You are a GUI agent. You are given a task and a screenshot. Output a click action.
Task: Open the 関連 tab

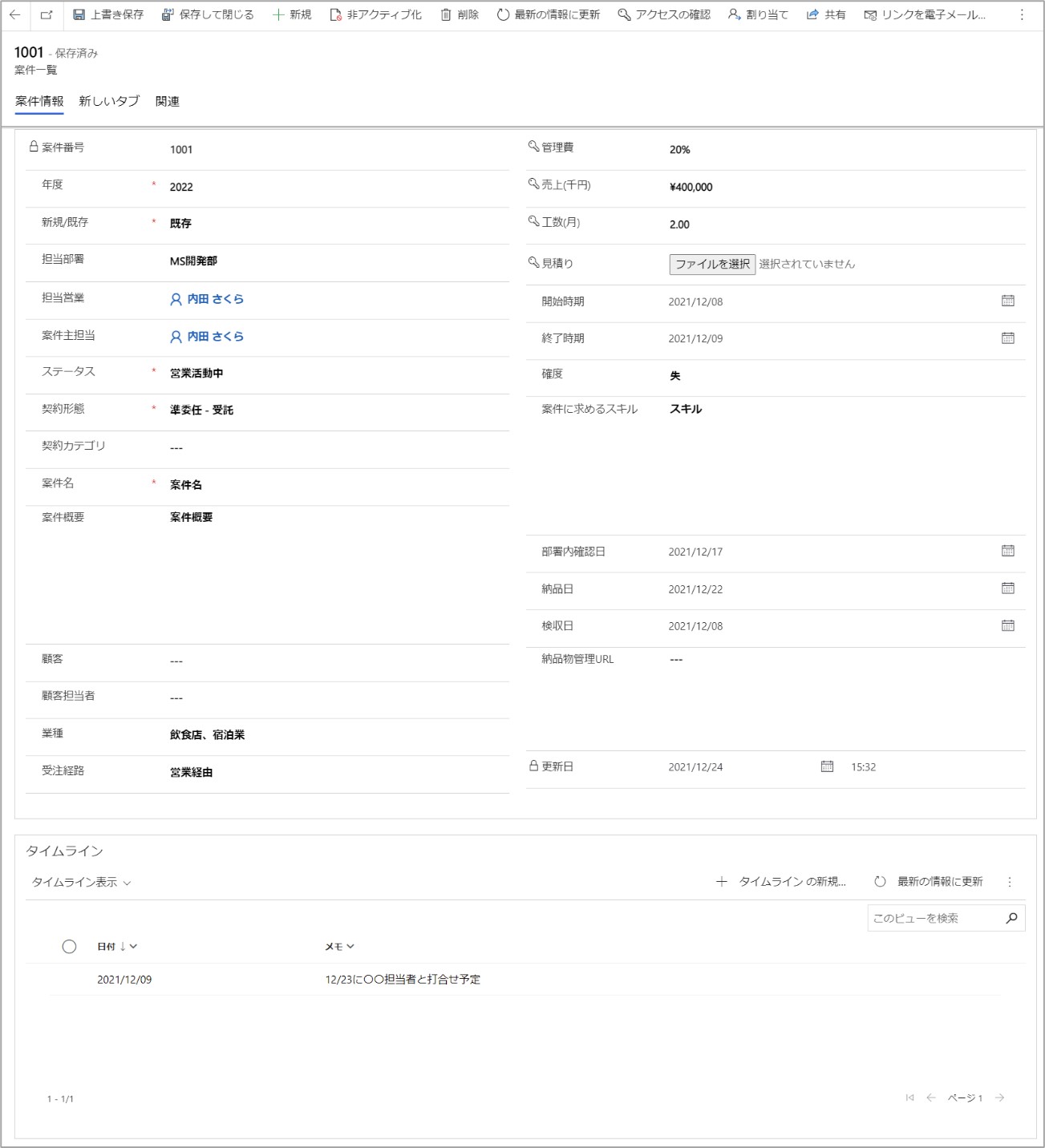[167, 101]
